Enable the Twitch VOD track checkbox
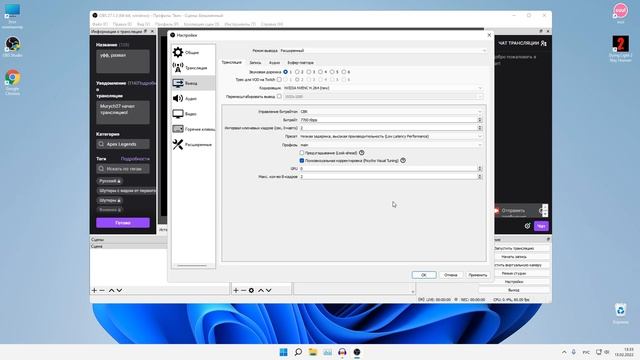The width and height of the screenshot is (640, 360). click(x=279, y=80)
